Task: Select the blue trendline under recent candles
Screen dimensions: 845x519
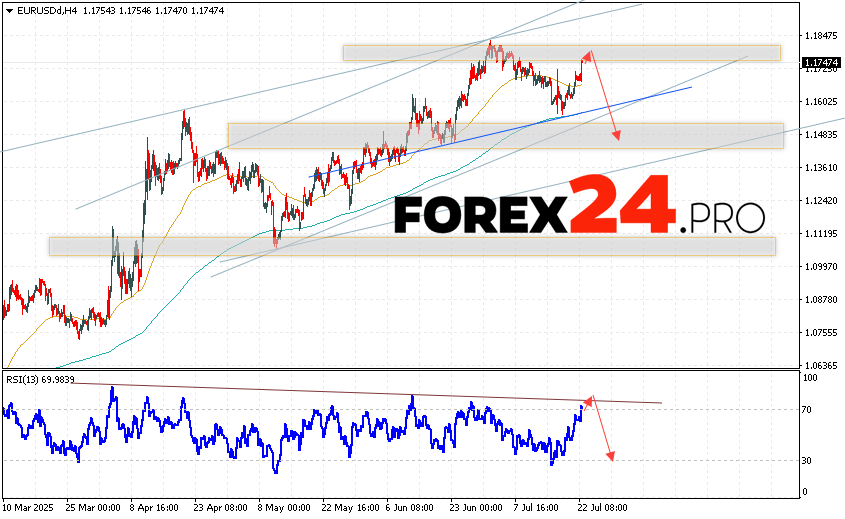Action: click(640, 98)
